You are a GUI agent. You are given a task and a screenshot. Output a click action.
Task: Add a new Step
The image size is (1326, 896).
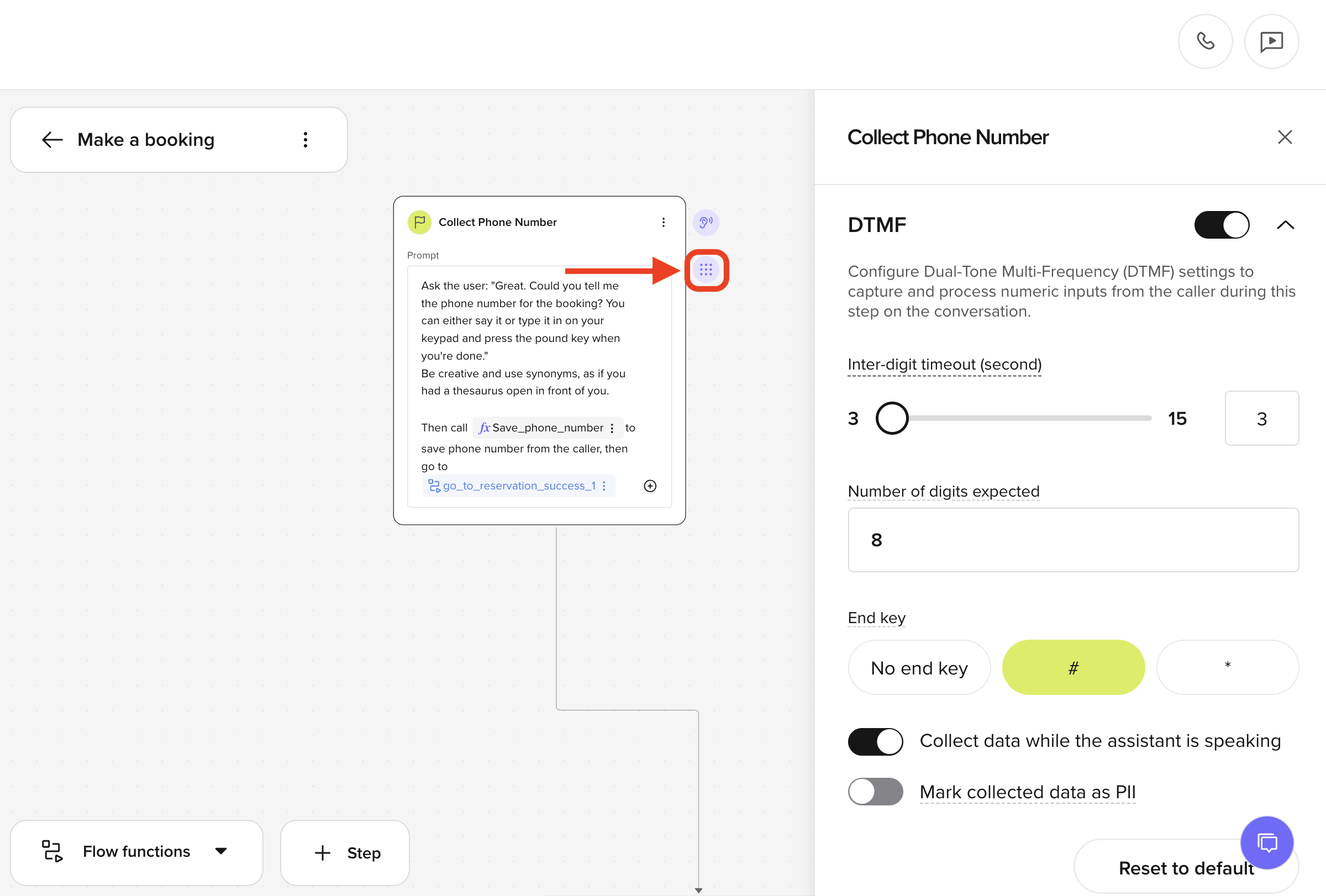(x=345, y=853)
